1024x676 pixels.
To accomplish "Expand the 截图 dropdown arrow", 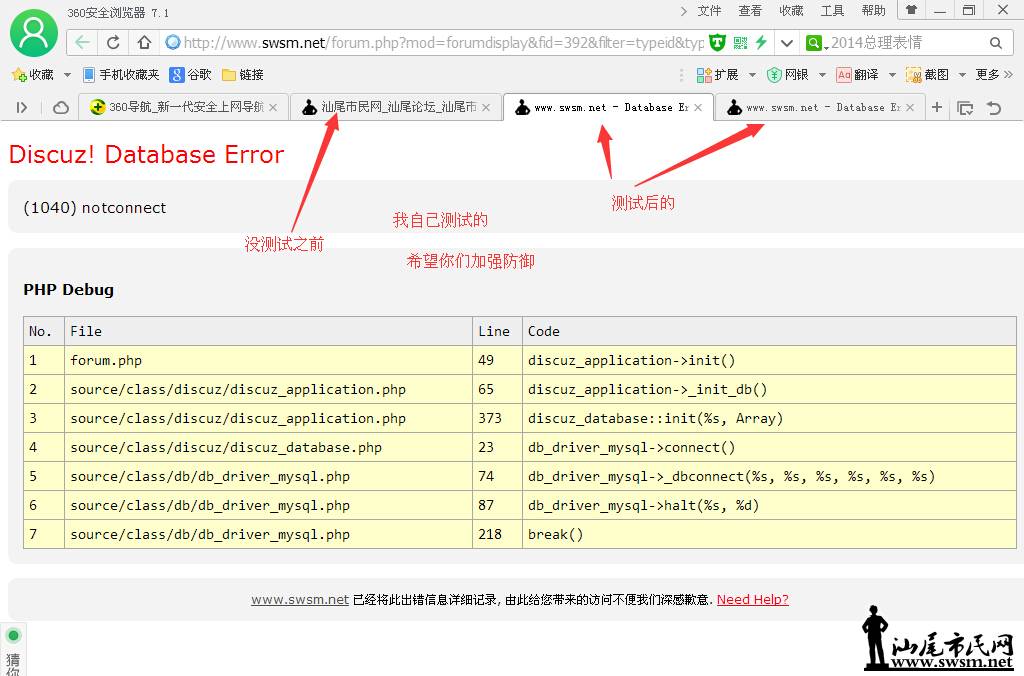I will pyautogui.click(x=962, y=75).
